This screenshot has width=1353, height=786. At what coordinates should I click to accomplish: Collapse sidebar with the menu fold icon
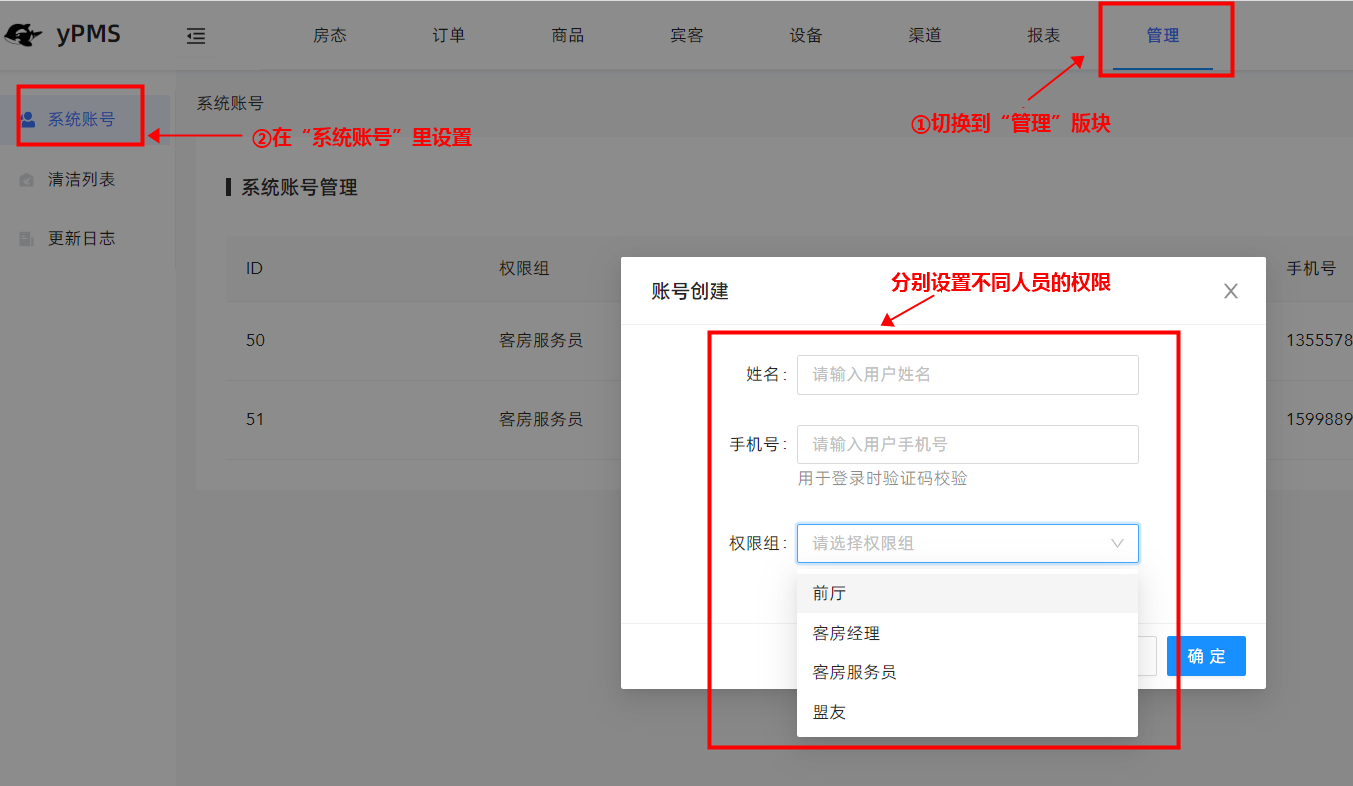point(196,36)
